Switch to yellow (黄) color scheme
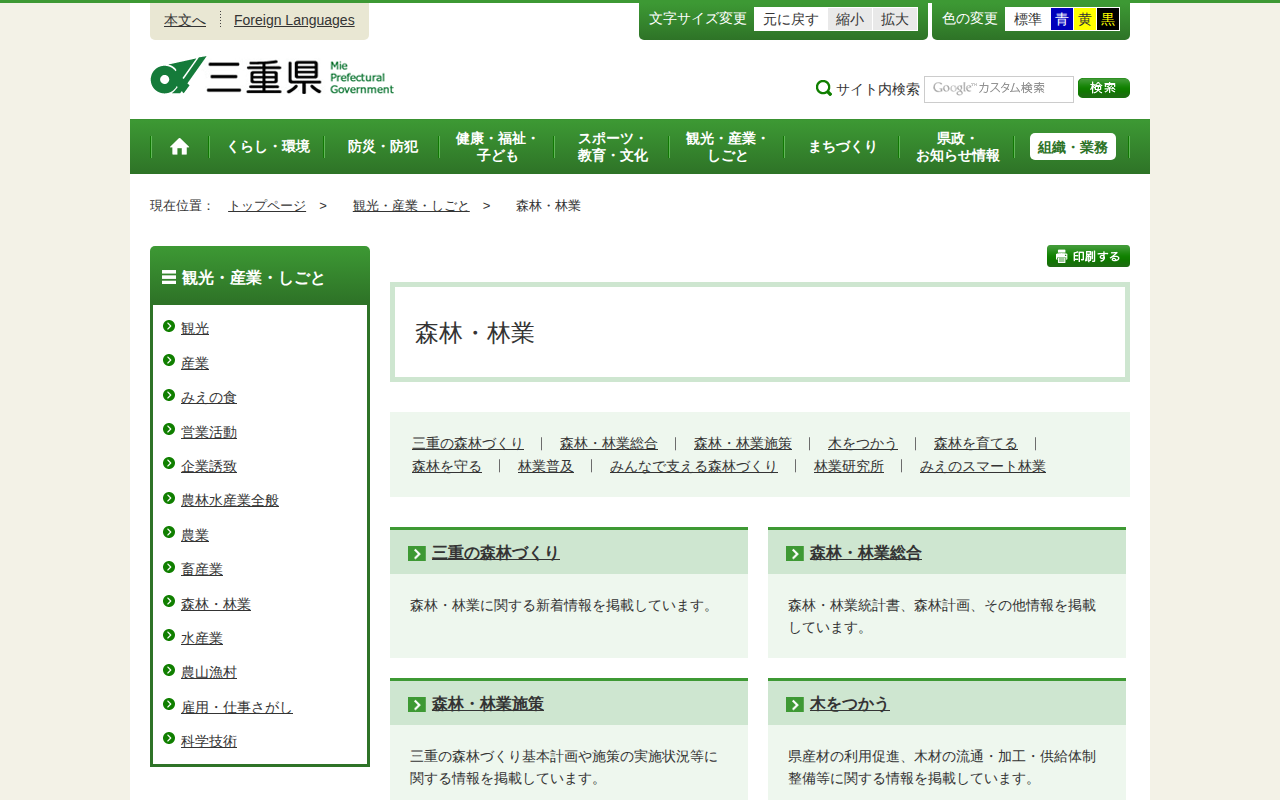Screen dimensions: 1280x800 [x=1085, y=19]
